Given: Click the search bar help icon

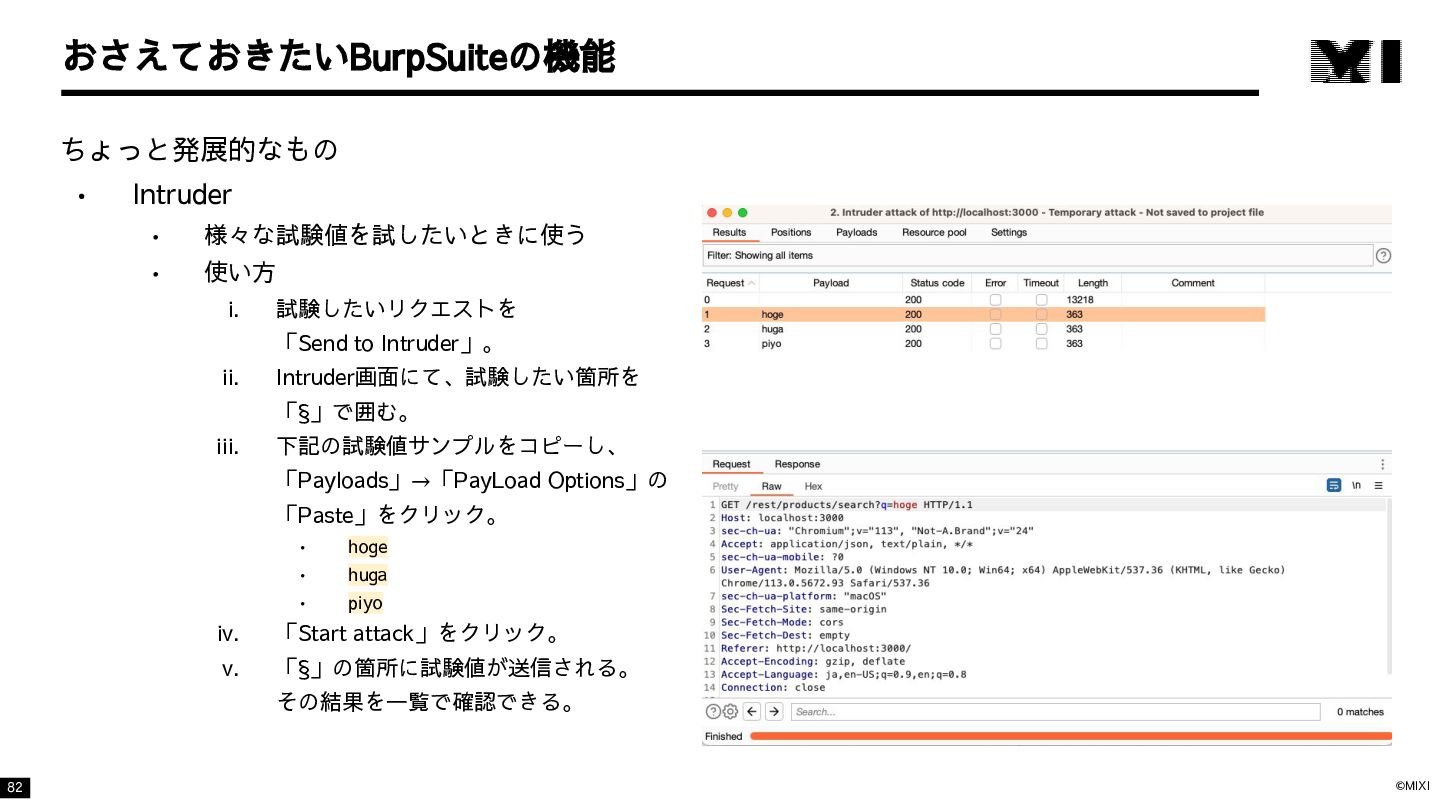Looking at the screenshot, I should [713, 712].
